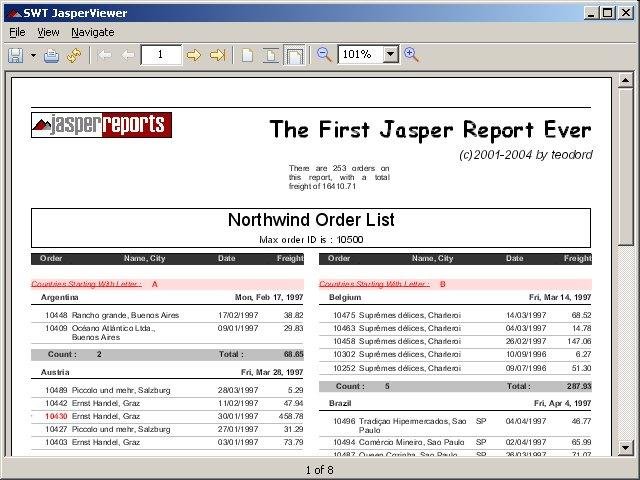Click the 'Fri, Apr 4, 1997' date
This screenshot has height=480, width=640.
(562, 403)
